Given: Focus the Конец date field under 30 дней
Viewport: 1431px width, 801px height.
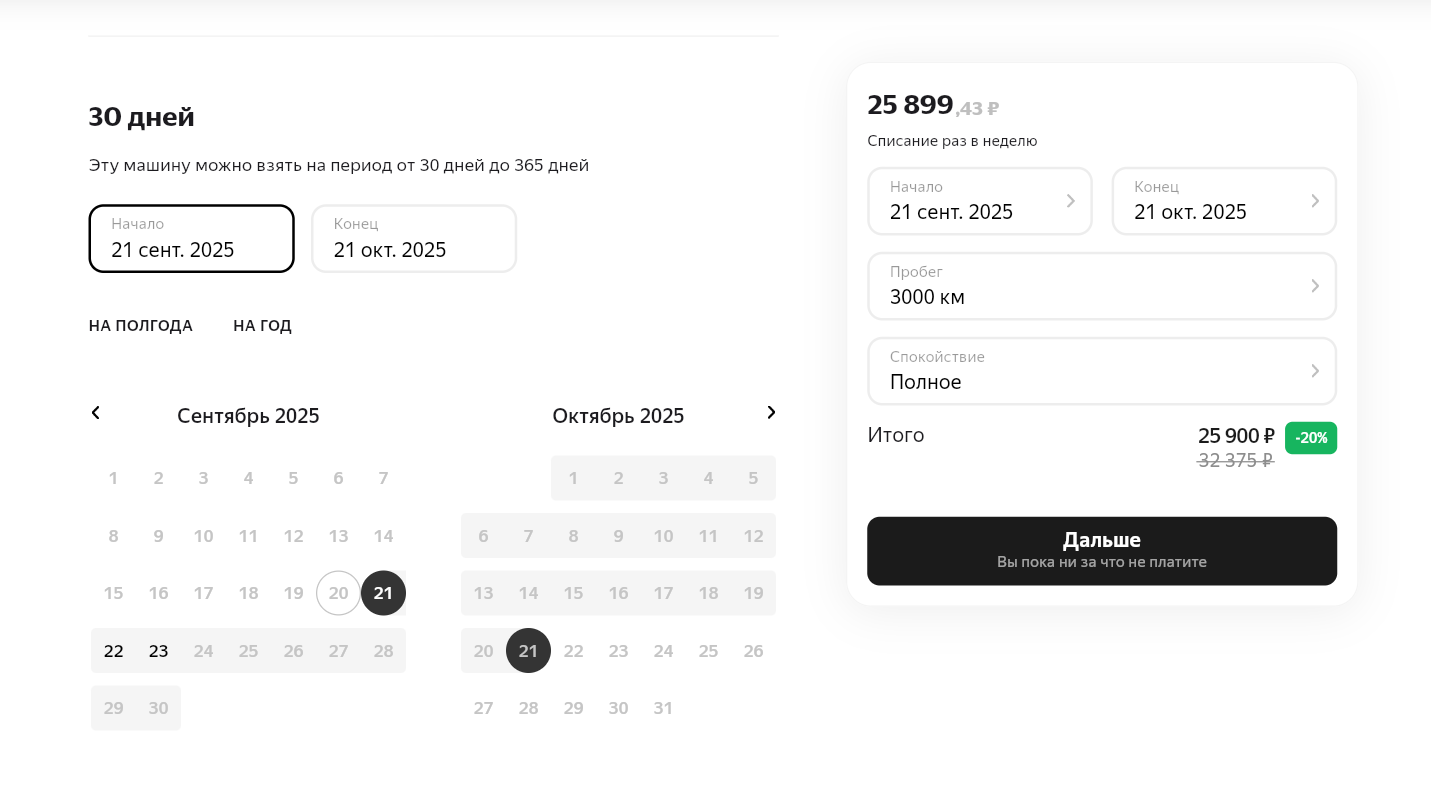Looking at the screenshot, I should (x=414, y=239).
